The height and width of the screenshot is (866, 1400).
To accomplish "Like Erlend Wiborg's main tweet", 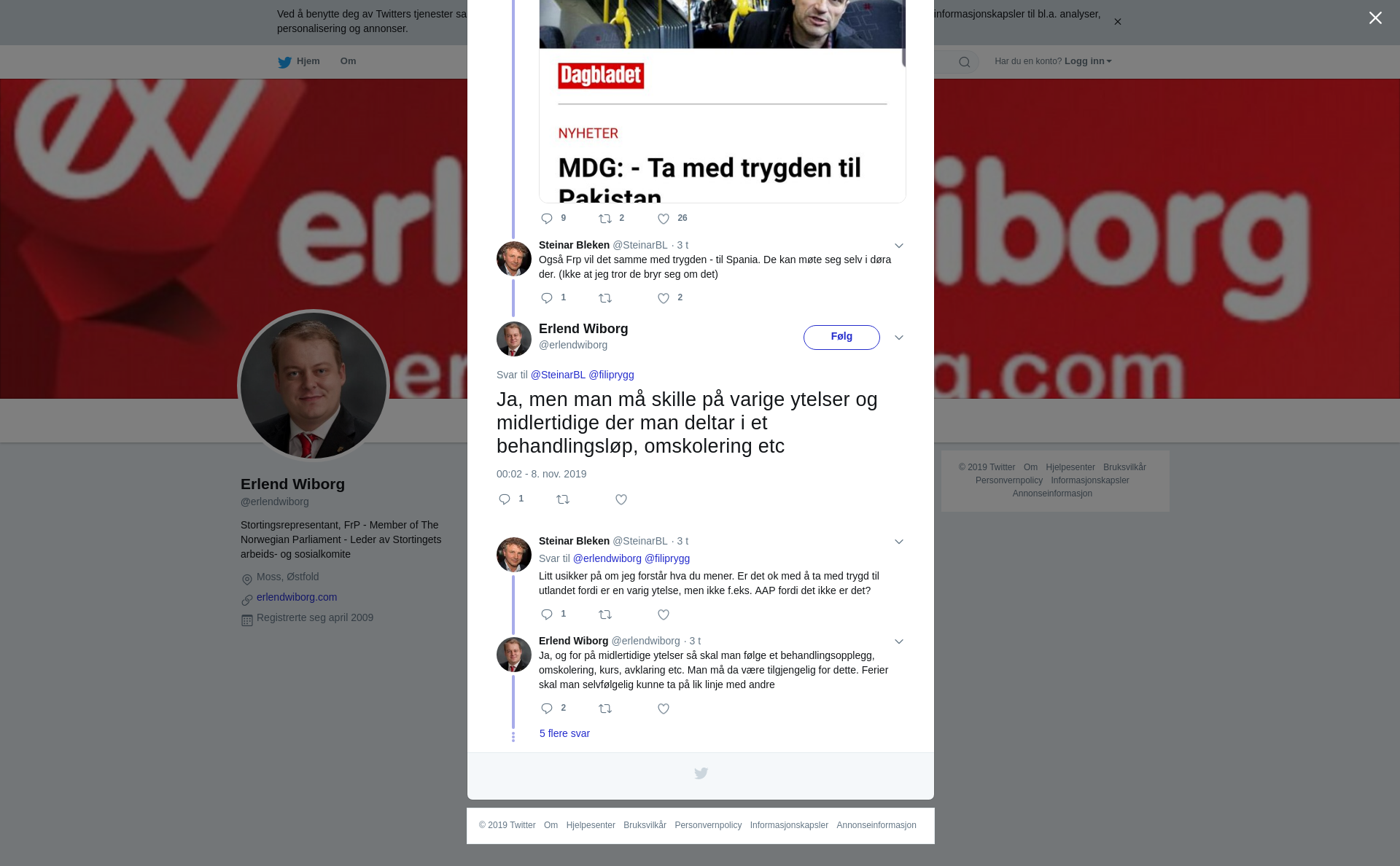I will click(x=621, y=499).
